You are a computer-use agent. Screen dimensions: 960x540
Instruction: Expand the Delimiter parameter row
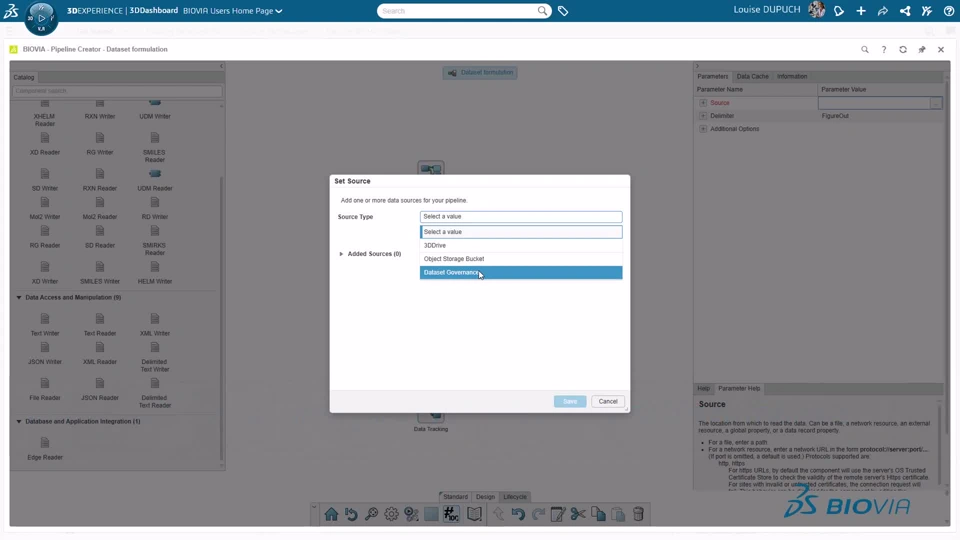[703, 116]
